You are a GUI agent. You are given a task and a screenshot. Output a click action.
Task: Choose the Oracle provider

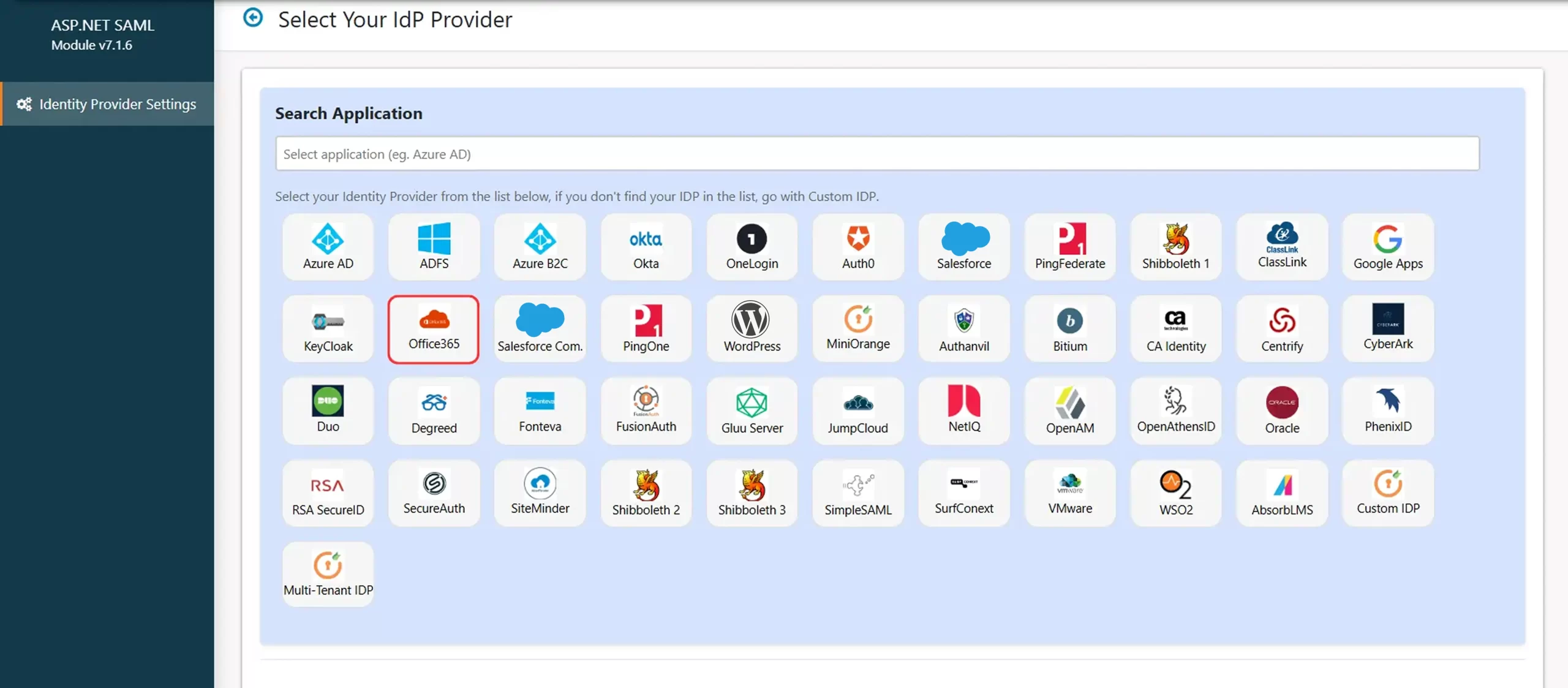point(1281,411)
